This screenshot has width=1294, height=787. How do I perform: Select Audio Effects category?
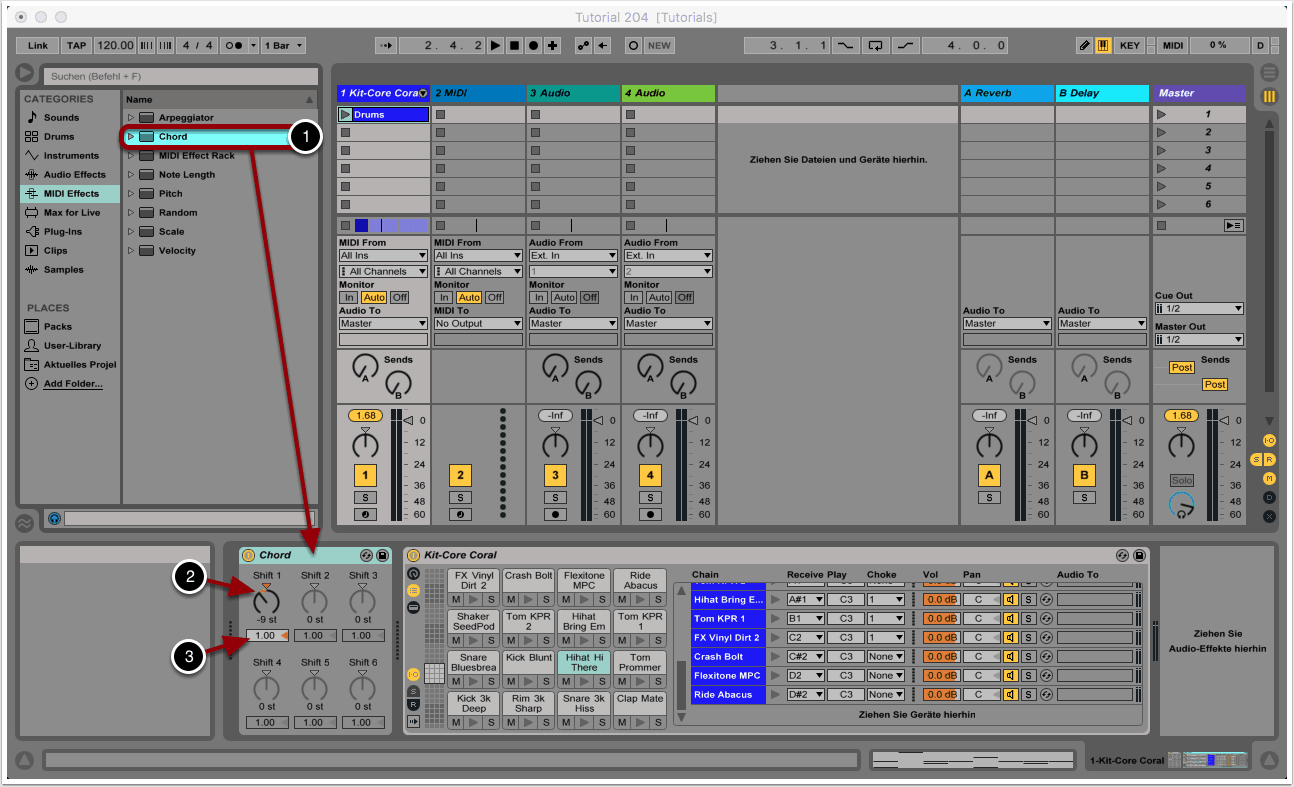(x=74, y=175)
